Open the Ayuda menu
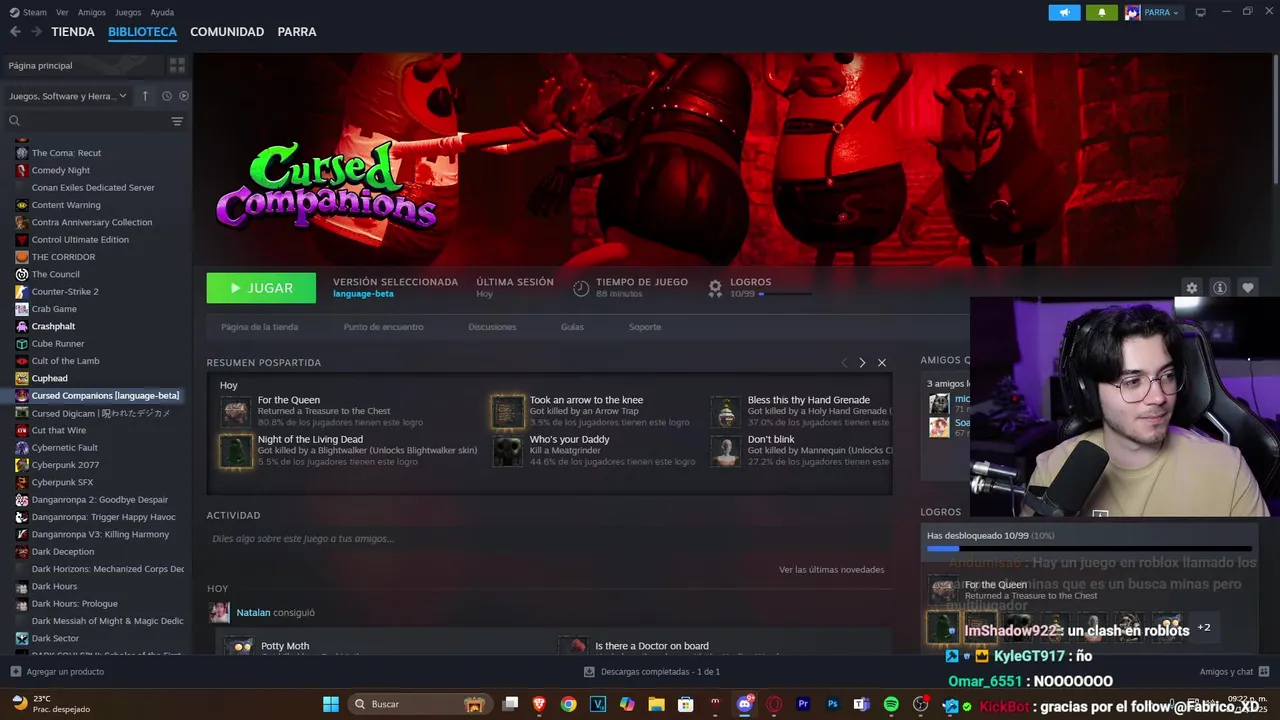The width and height of the screenshot is (1280, 720). pos(162,12)
